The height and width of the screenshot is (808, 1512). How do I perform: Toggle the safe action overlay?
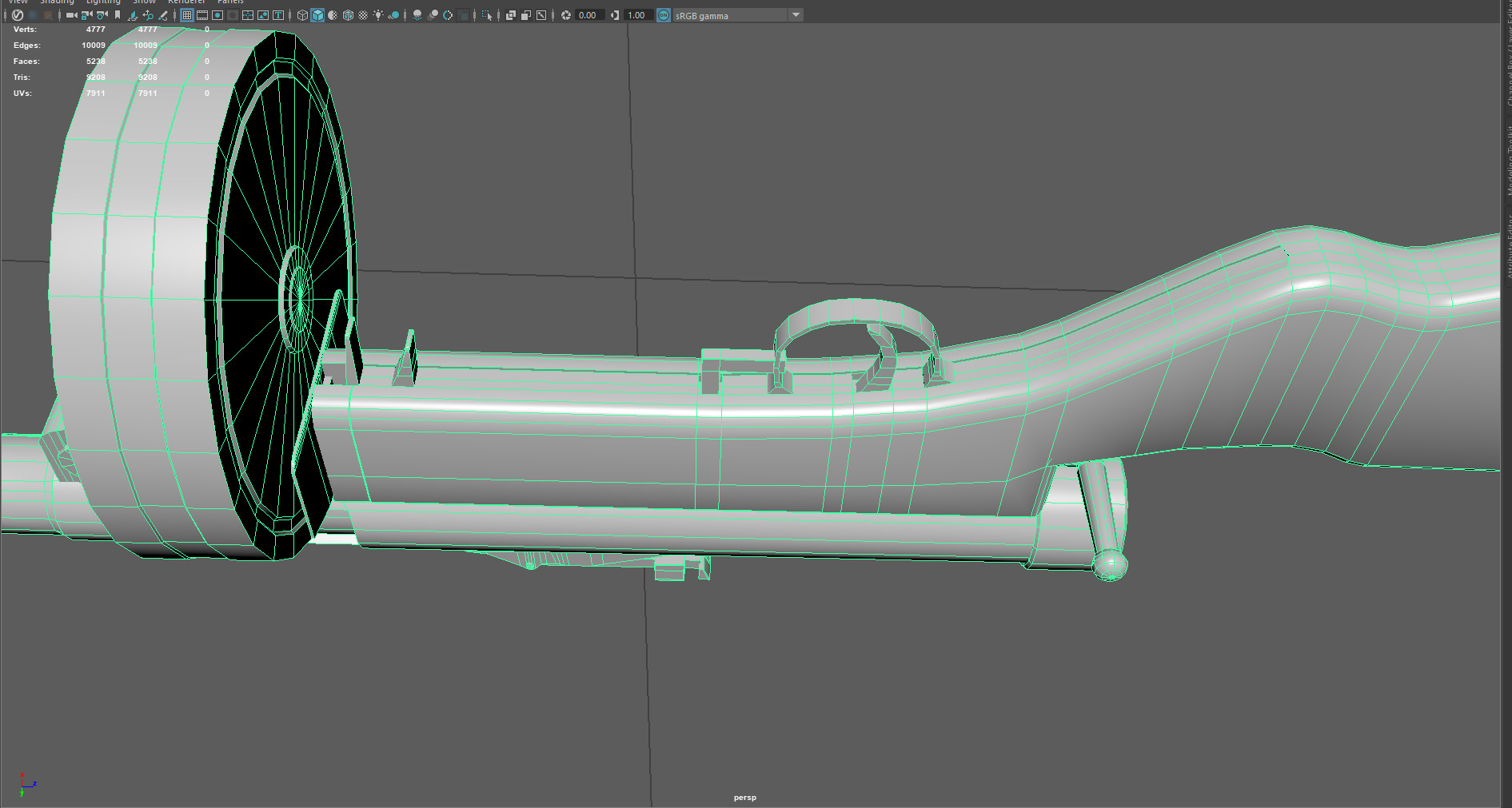click(263, 15)
